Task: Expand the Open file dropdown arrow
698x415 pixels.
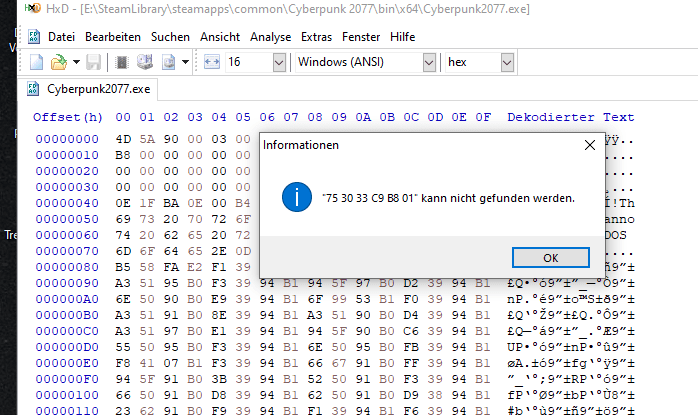Action: click(x=76, y=62)
